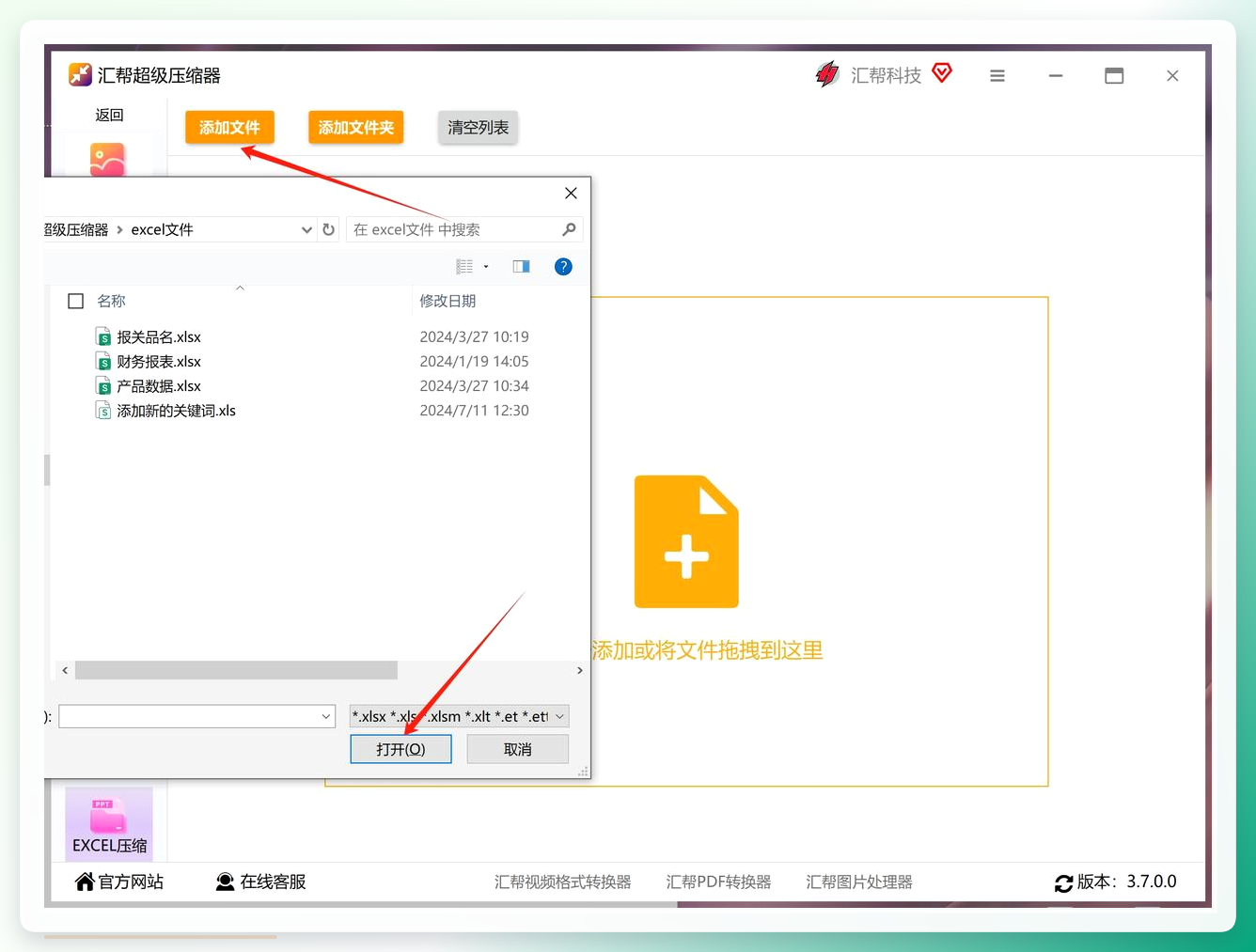Screen dimensions: 1256x952
Task: Open the 官方网站 link
Action: coord(119,882)
